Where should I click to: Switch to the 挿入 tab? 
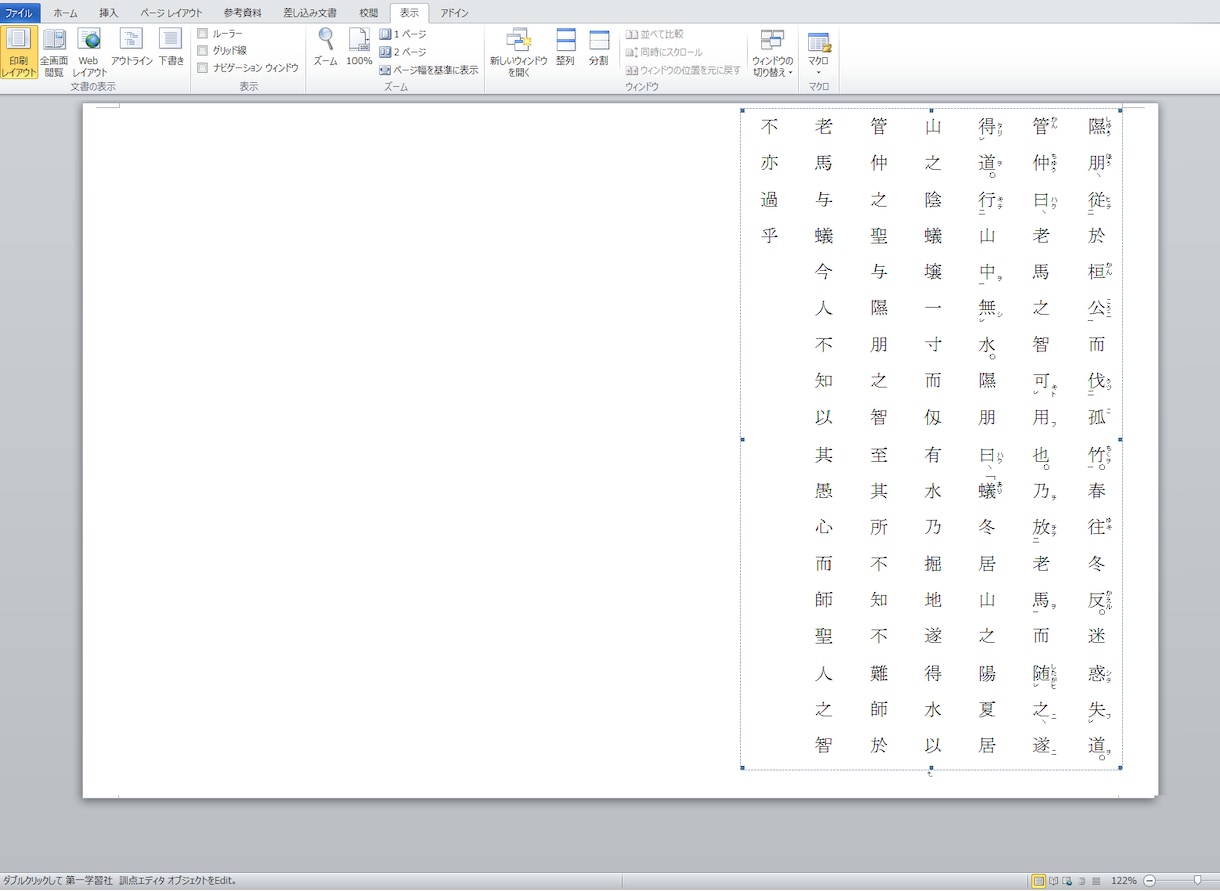[x=108, y=13]
